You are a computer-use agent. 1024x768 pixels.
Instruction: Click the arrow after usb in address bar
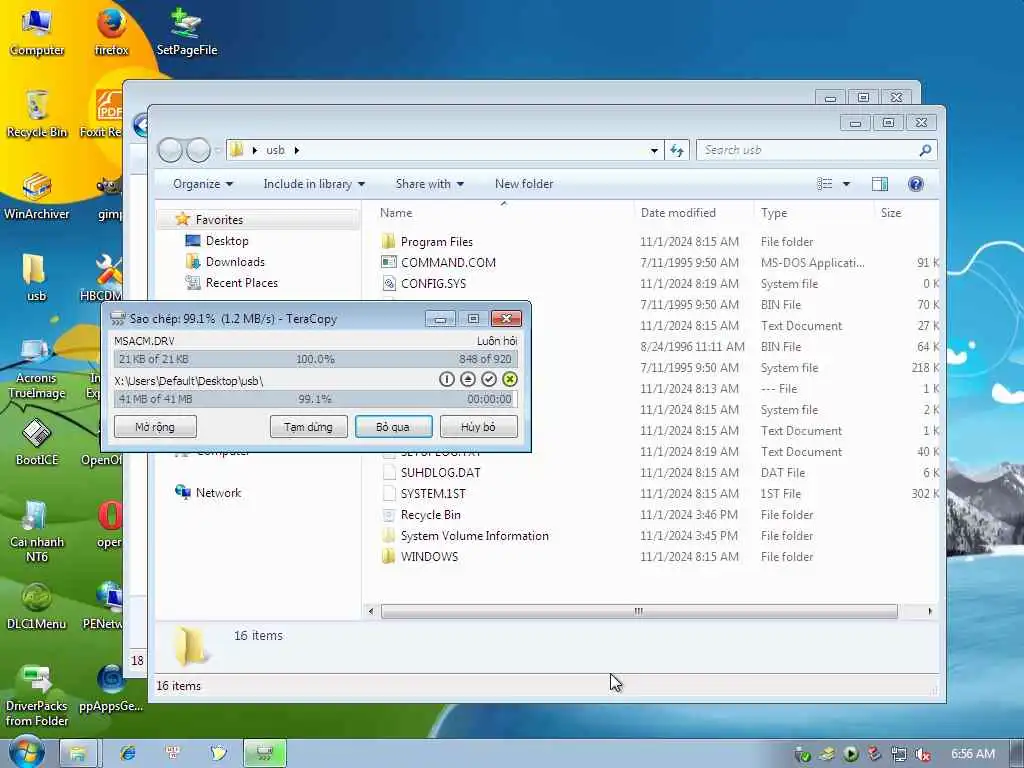point(296,150)
